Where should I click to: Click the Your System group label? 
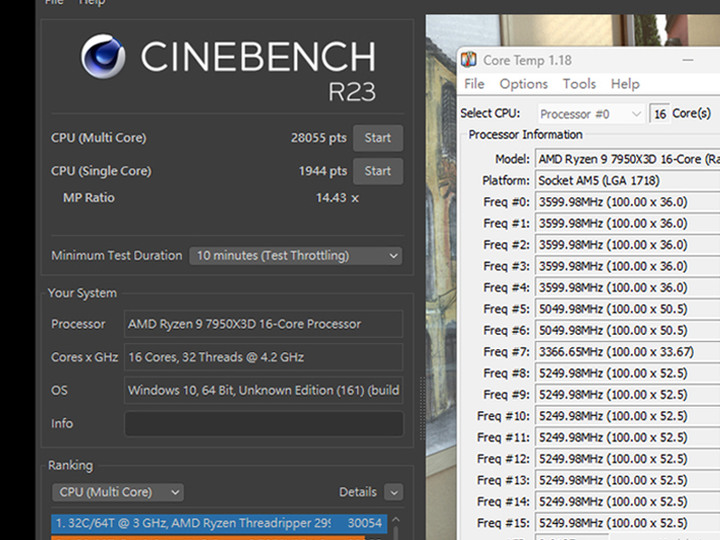(82, 293)
